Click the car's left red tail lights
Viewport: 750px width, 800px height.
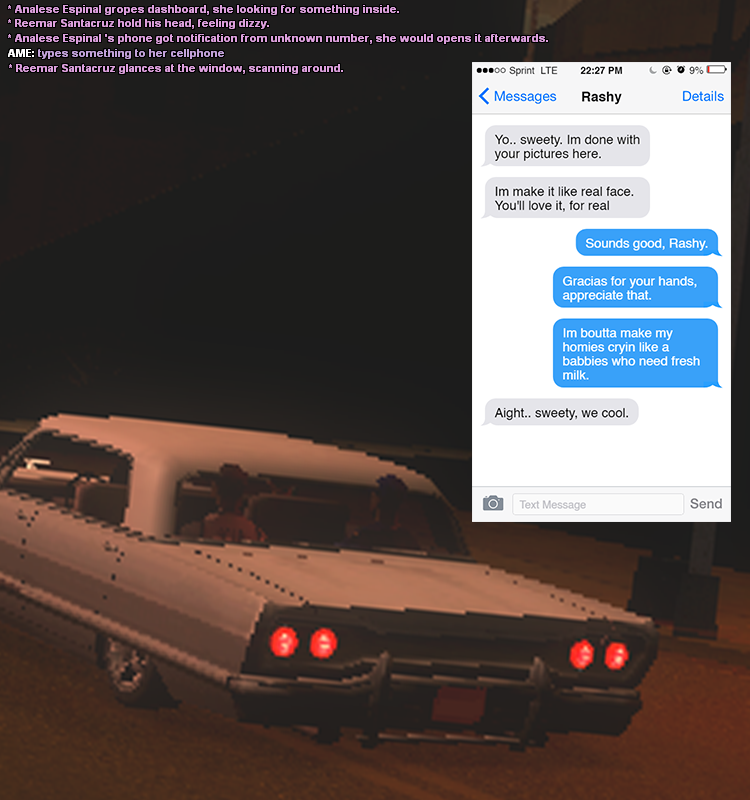(x=304, y=642)
